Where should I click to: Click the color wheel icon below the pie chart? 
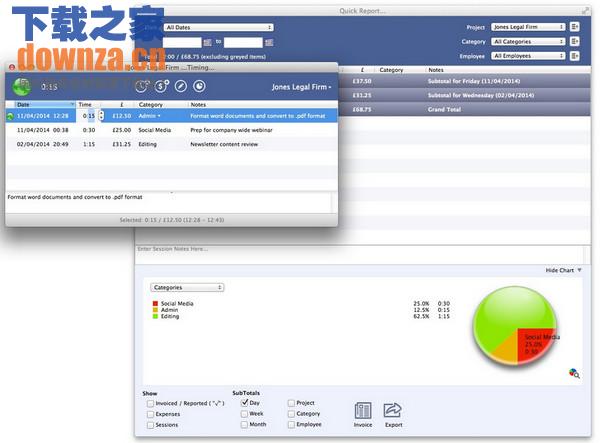pyautogui.click(x=573, y=373)
